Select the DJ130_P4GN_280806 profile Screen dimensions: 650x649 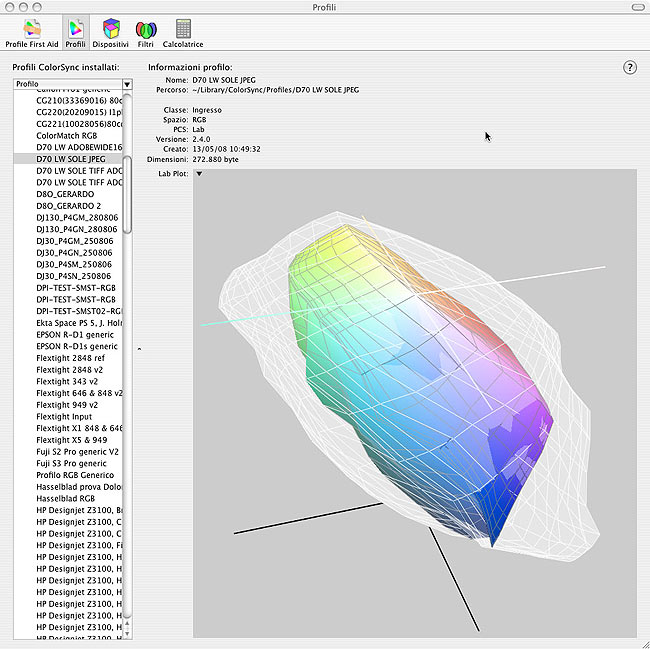(68, 229)
